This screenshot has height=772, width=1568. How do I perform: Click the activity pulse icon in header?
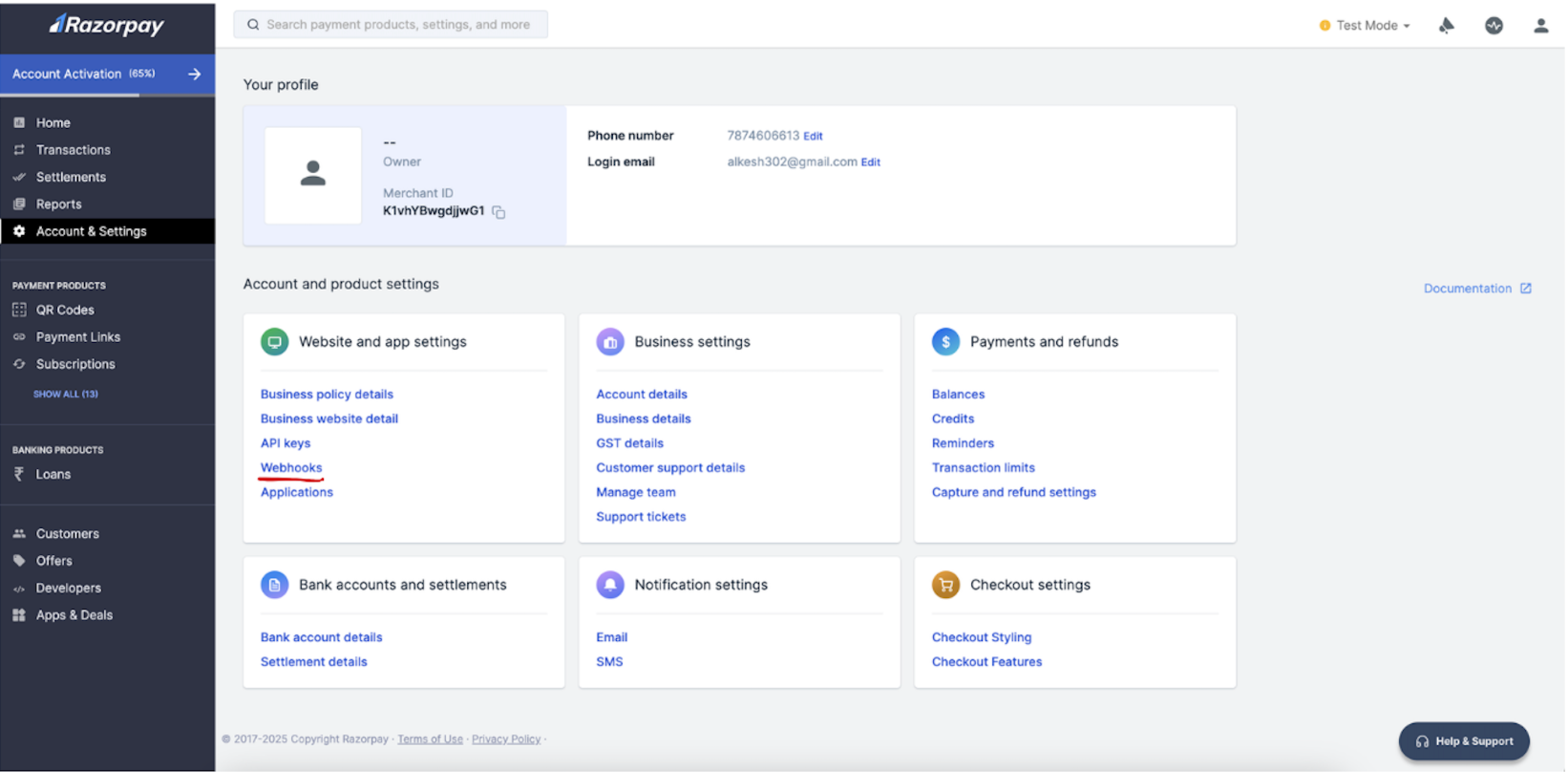(1494, 26)
